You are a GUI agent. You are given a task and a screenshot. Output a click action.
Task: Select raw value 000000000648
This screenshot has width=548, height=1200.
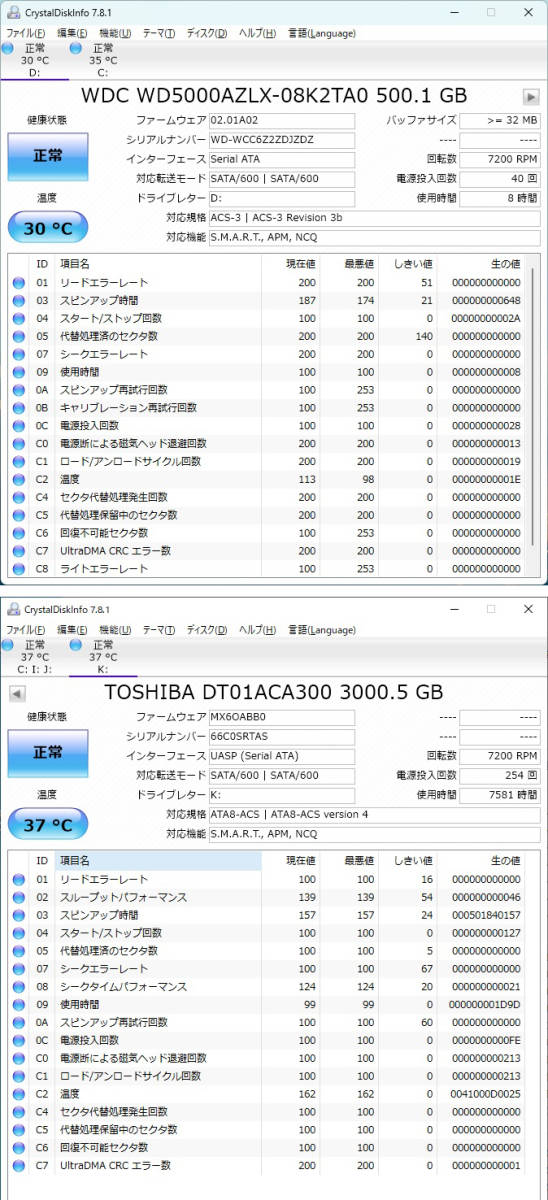[x=486, y=300]
